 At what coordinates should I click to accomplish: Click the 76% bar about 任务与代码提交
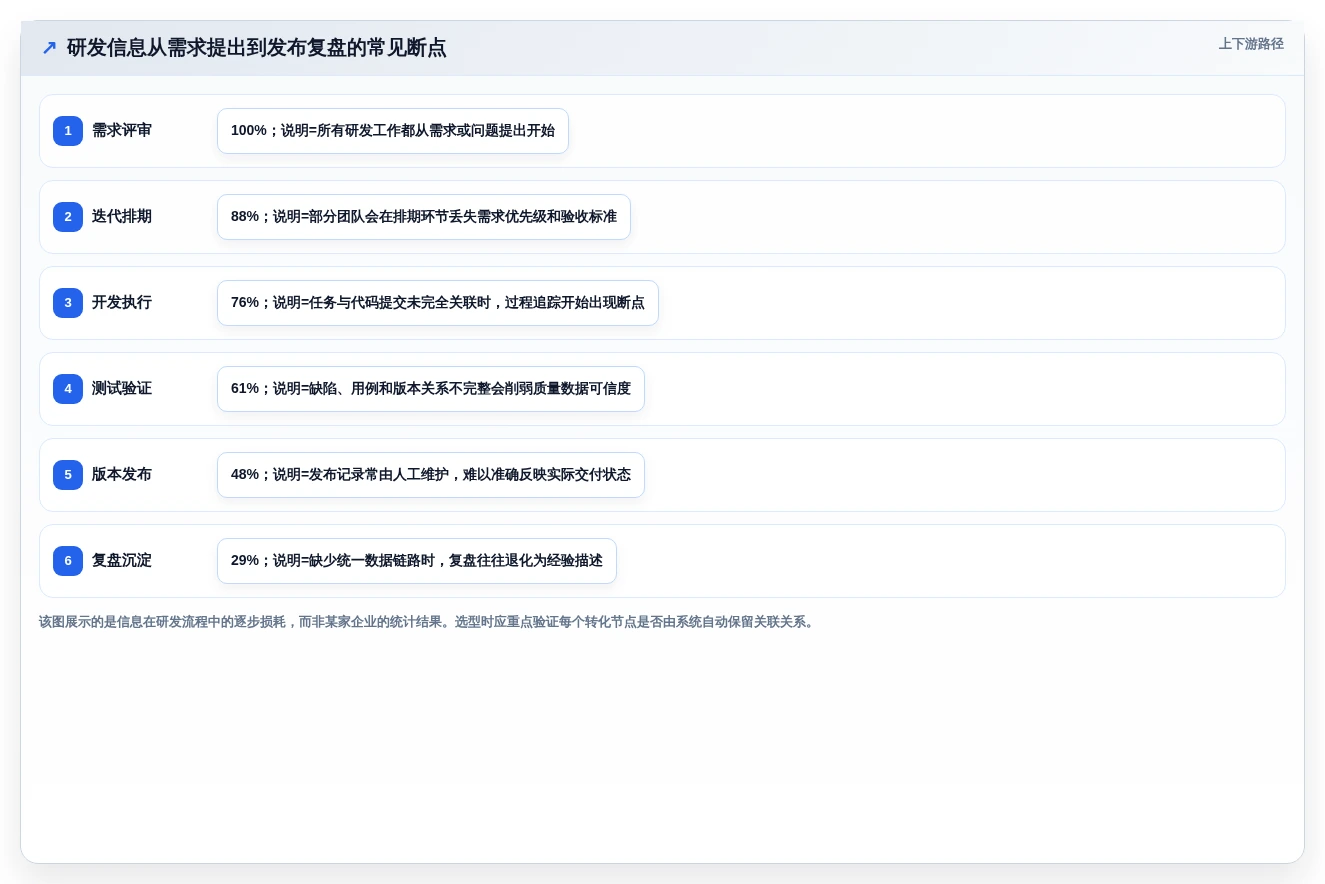pos(438,303)
